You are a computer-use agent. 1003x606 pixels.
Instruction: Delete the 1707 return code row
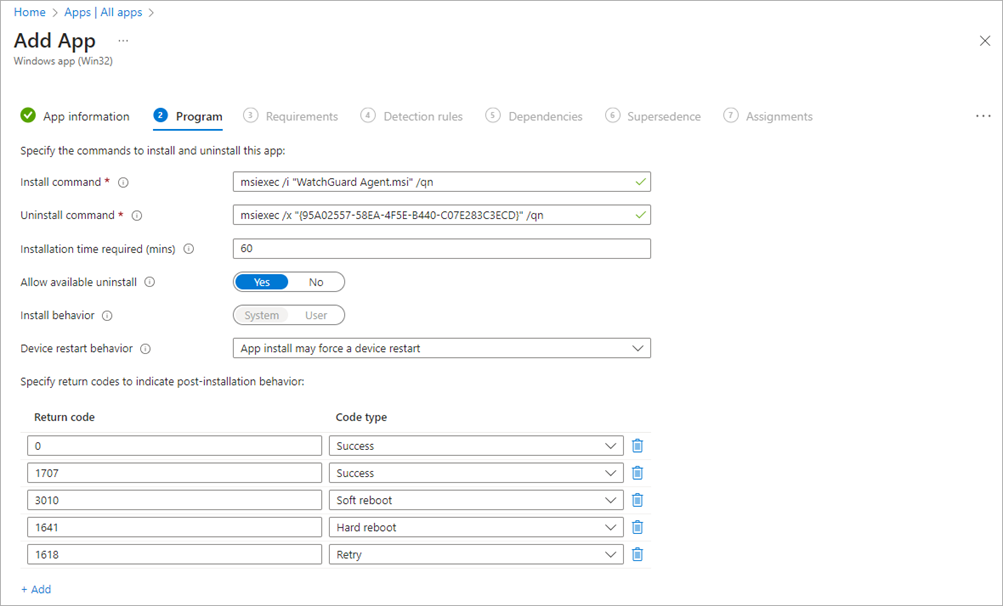tap(637, 473)
